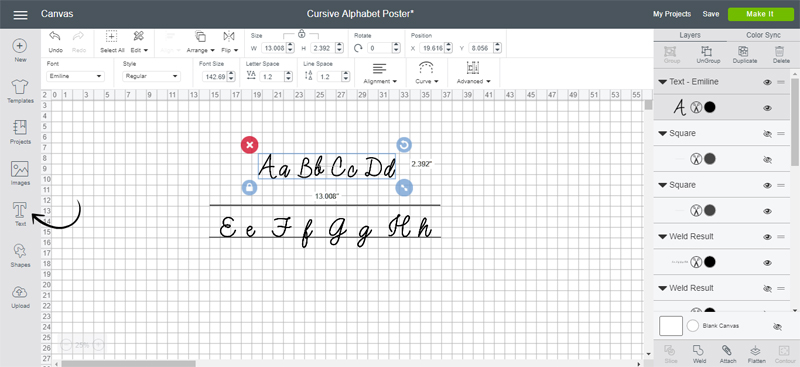Screen dimensions: 800x367
Task: Show the first Square sublayer
Action: pyautogui.click(x=767, y=160)
